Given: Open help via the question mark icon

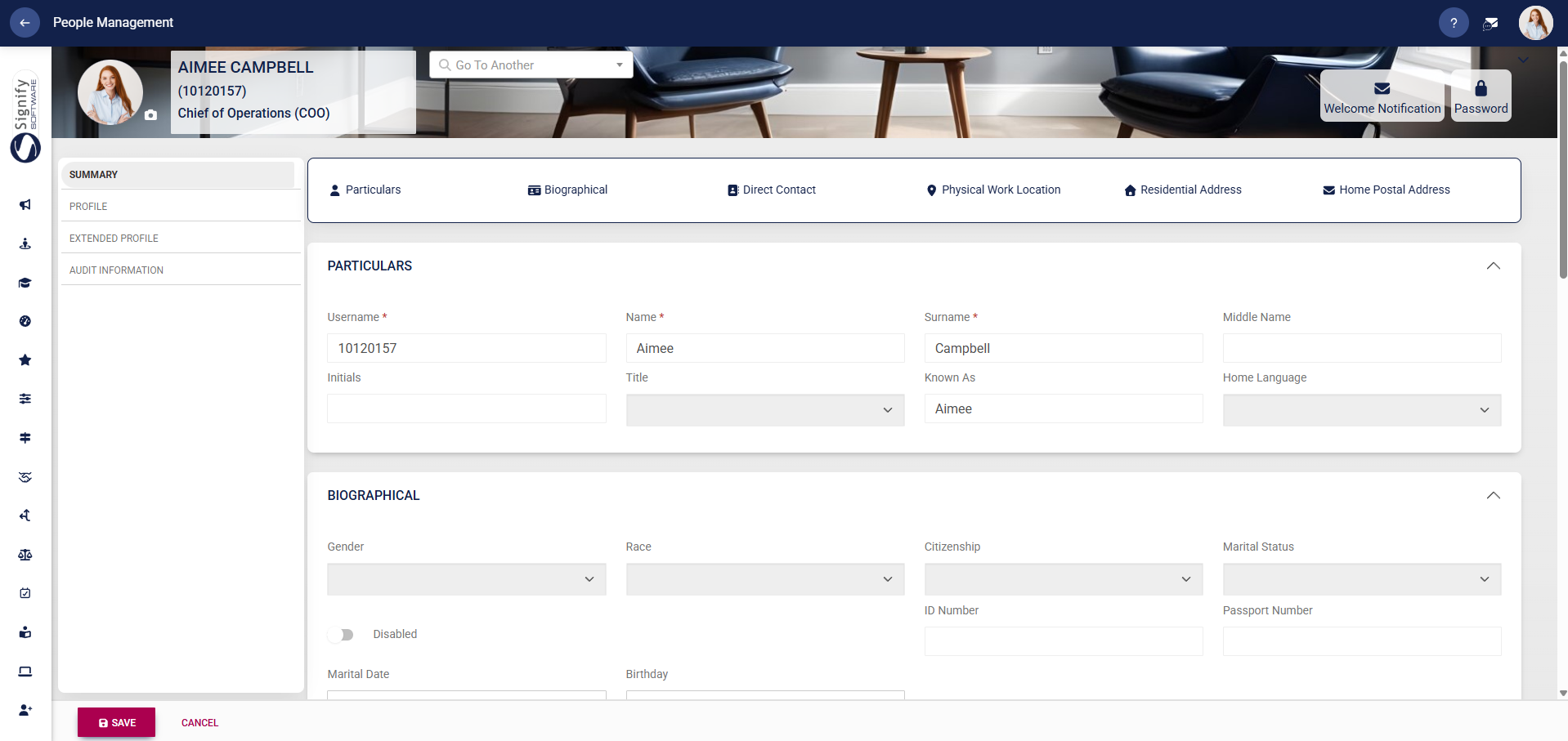Looking at the screenshot, I should coord(1453,22).
